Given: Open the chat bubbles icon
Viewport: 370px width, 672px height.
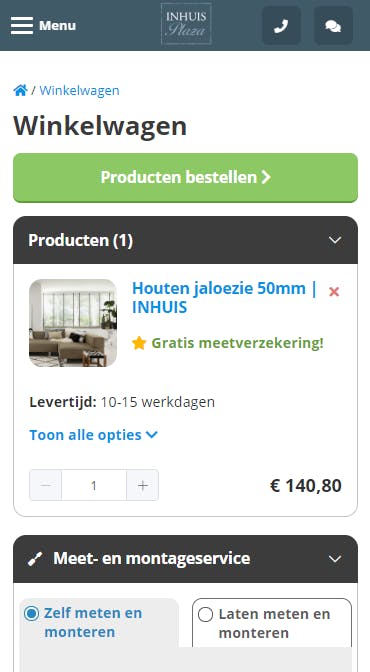Looking at the screenshot, I should [x=333, y=26].
